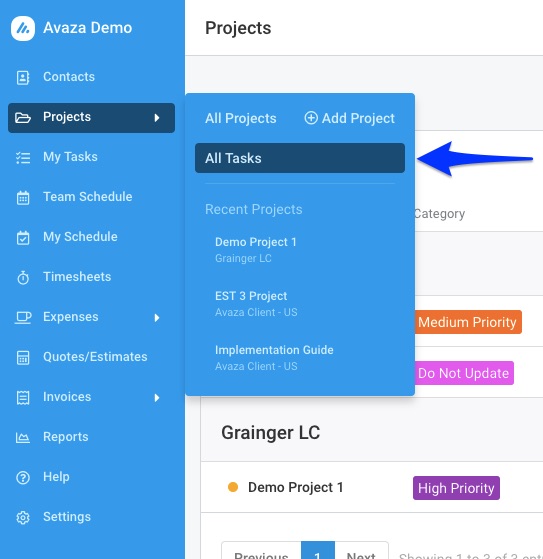This screenshot has height=559, width=543.
Task: Click the Add Project button
Action: tap(349, 118)
